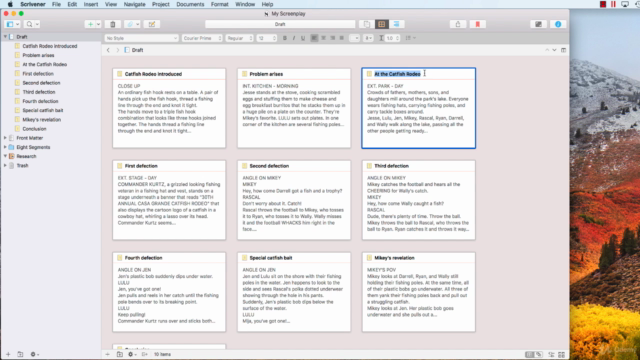Open the File menu
Screen dimensions: 640x360
[x=56, y=4]
